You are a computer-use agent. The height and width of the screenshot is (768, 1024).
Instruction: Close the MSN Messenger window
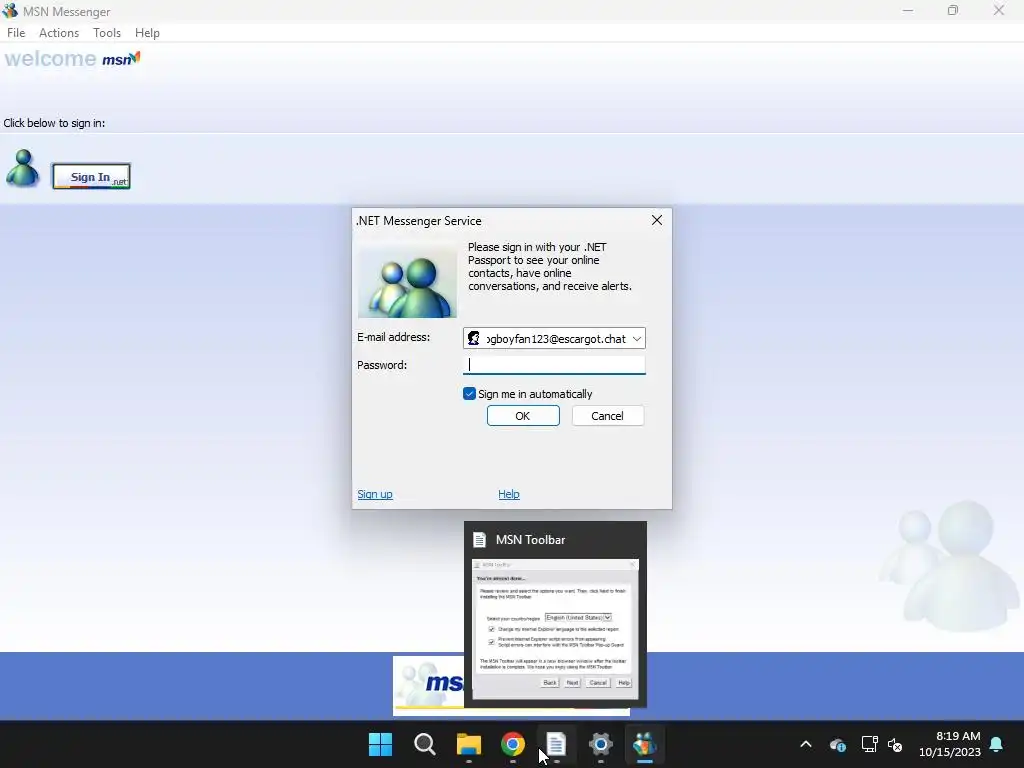pyautogui.click(x=999, y=10)
